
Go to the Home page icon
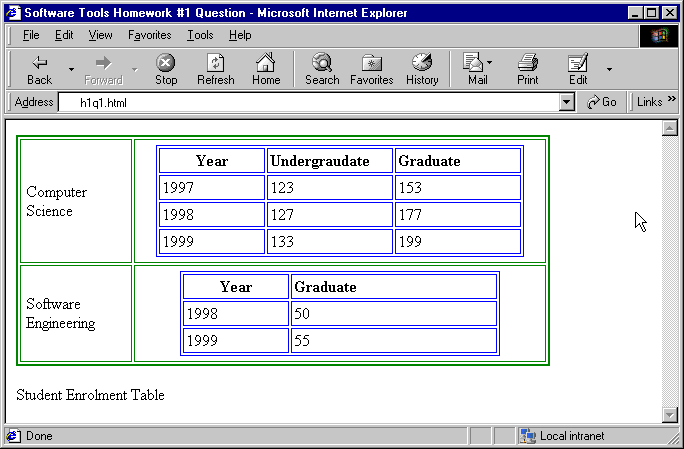point(266,62)
